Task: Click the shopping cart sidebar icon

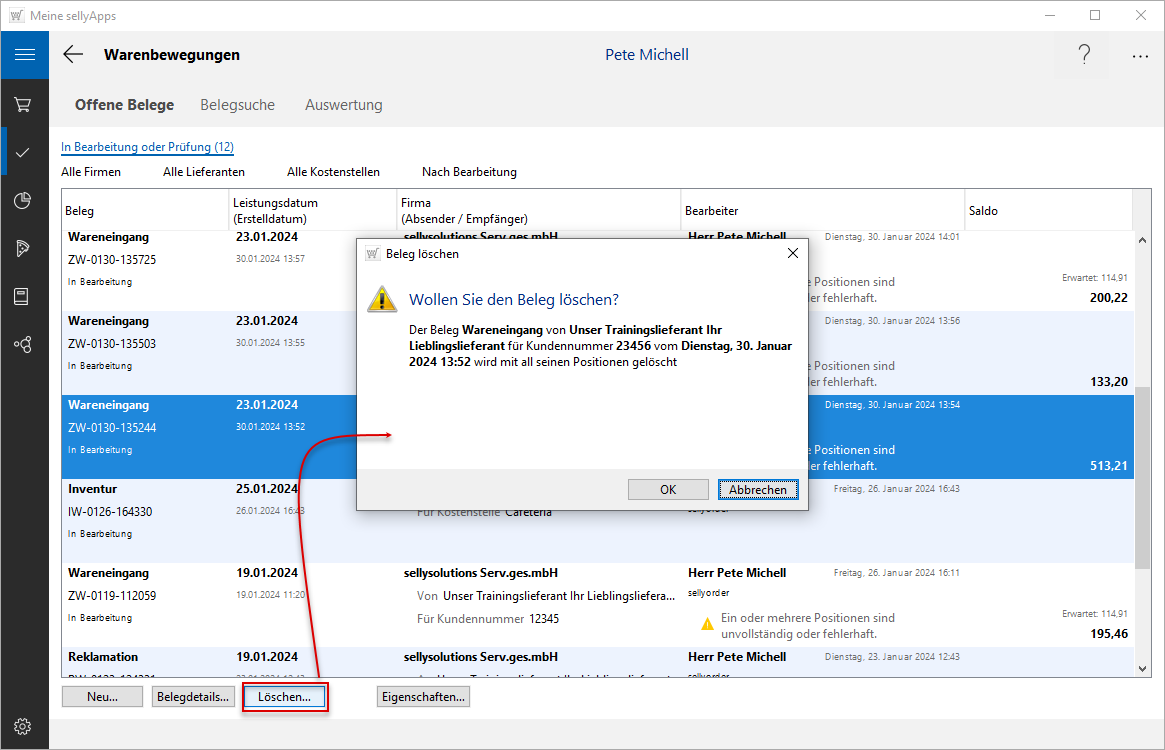Action: (23, 105)
